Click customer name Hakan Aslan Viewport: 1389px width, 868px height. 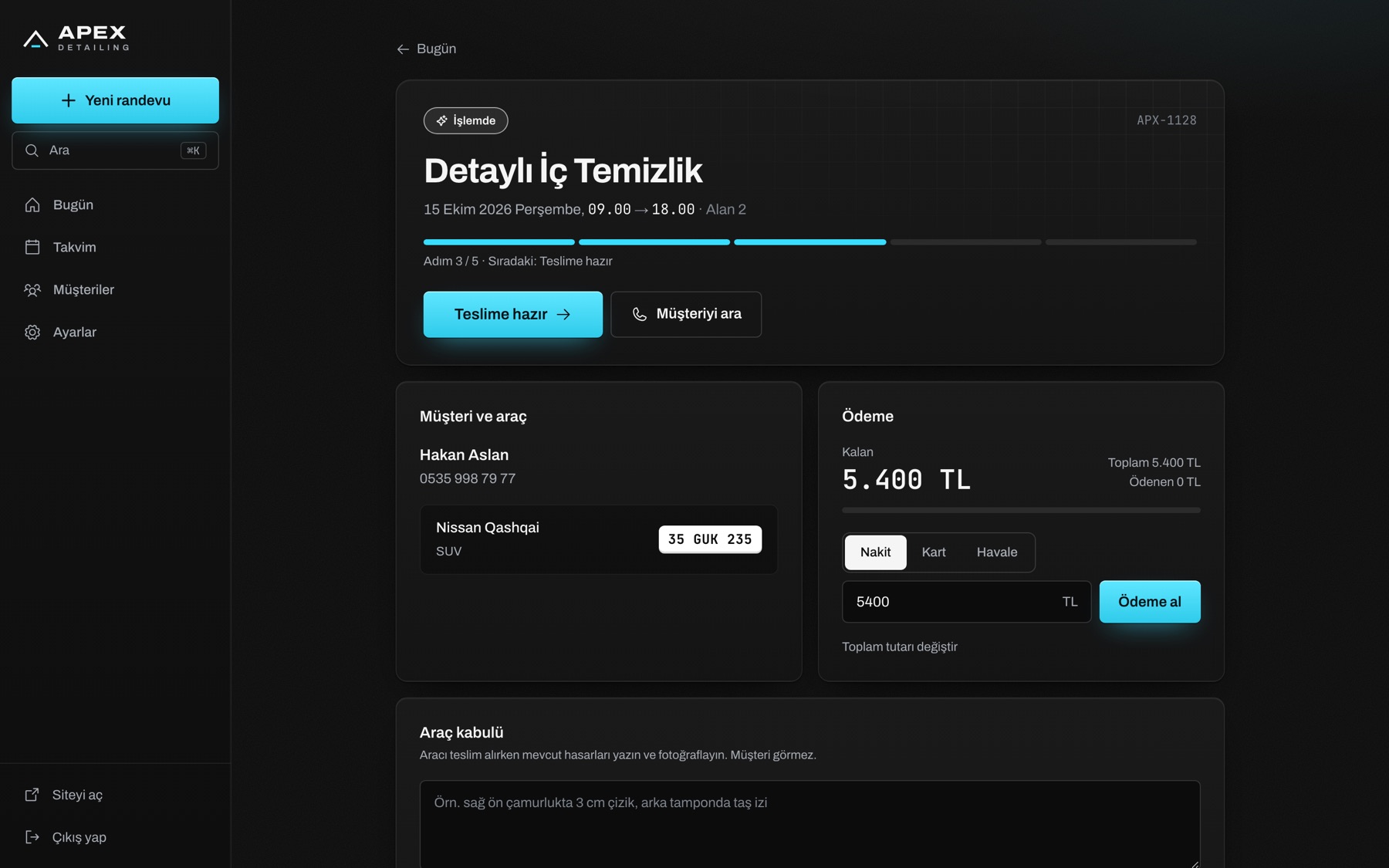[x=464, y=454]
